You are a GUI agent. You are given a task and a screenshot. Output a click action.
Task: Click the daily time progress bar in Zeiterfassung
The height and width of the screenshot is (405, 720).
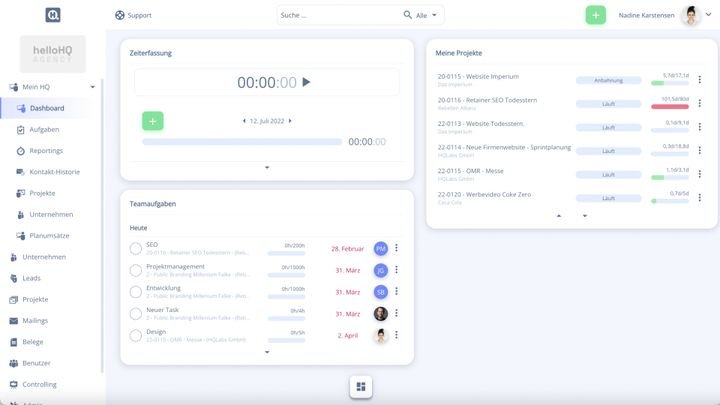pyautogui.click(x=242, y=142)
